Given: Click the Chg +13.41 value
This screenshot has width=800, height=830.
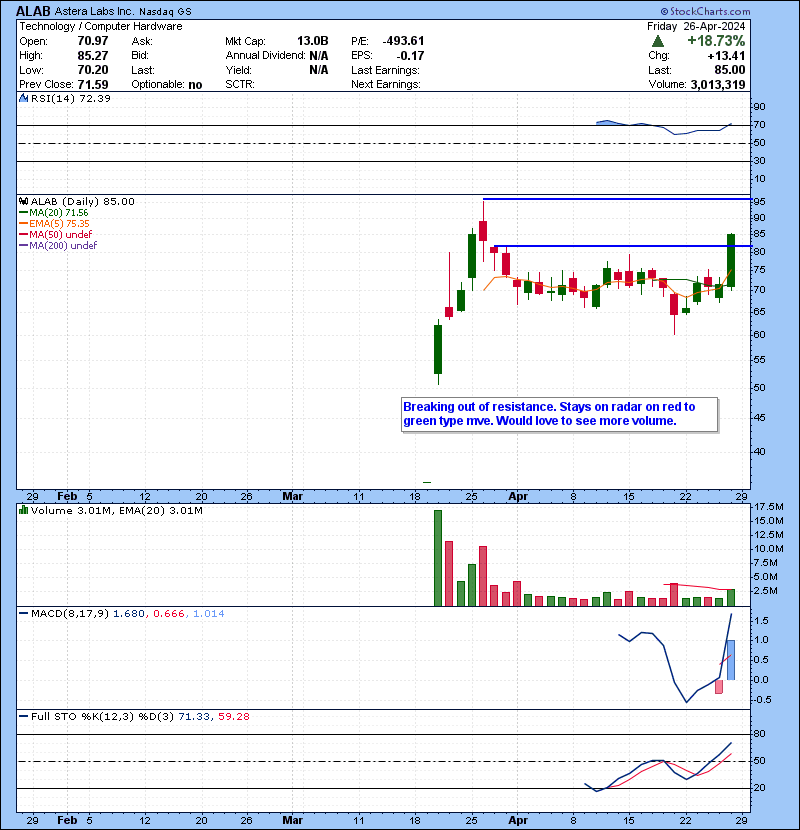Looking at the screenshot, I should 726,56.
